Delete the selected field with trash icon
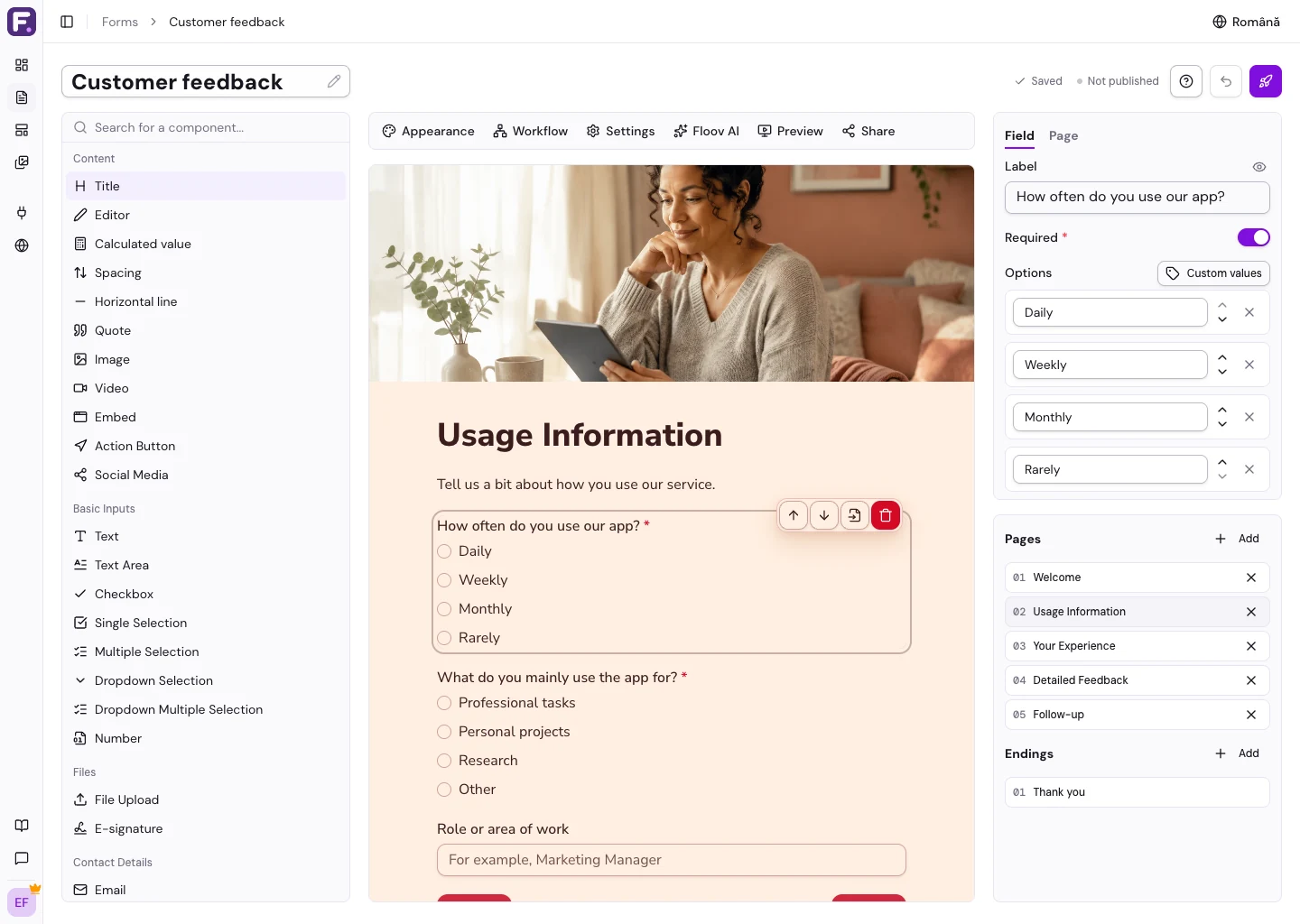 coord(886,515)
